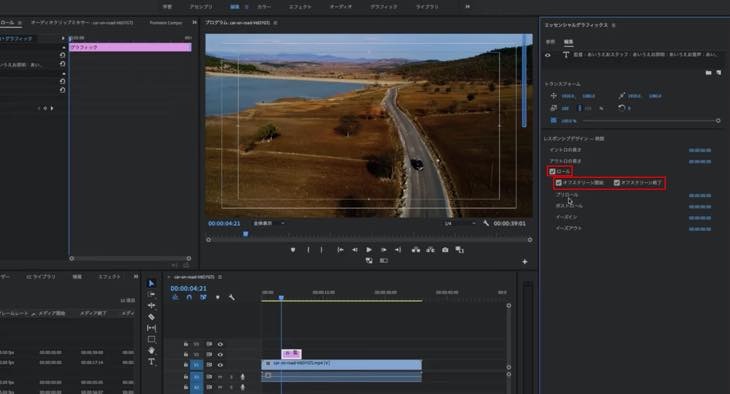The image size is (730, 394).
Task: Toggle Start Offscreen checkbox
Action: click(559, 183)
